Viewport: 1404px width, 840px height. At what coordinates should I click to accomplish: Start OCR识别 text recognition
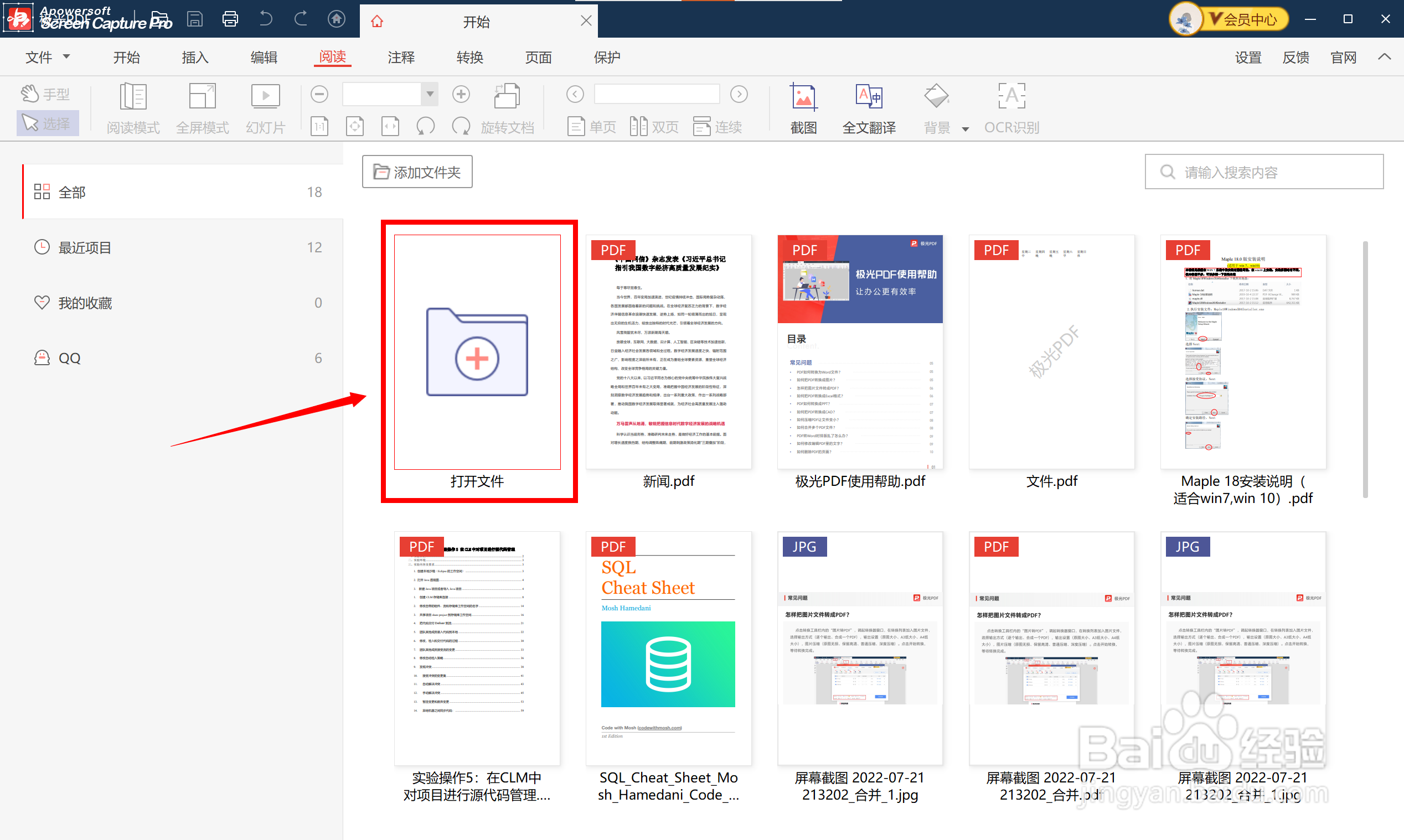click(1011, 108)
